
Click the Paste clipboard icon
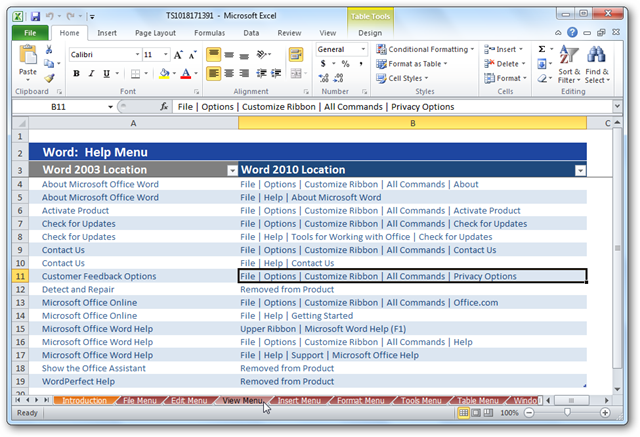[x=28, y=55]
